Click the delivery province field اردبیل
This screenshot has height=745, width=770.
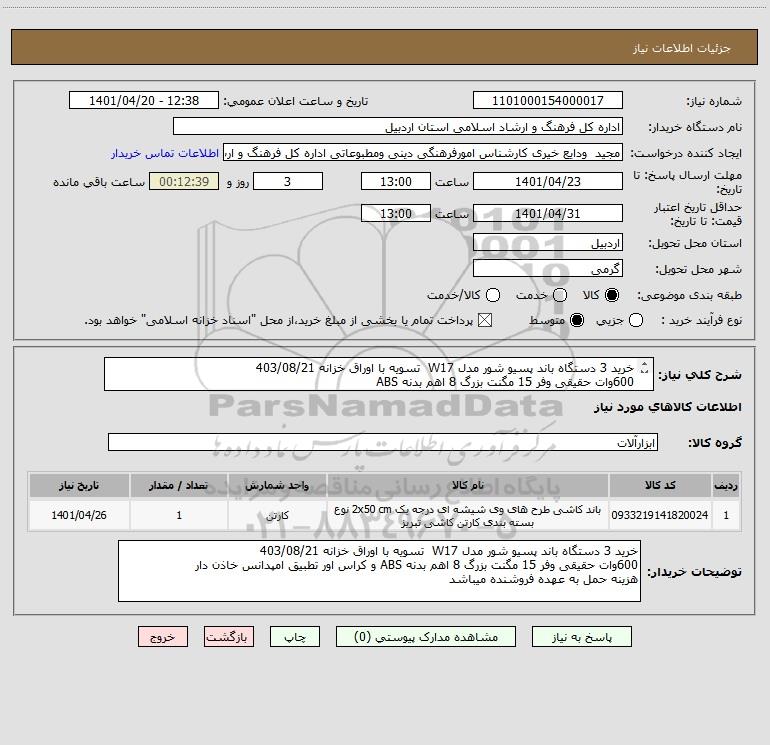point(548,243)
